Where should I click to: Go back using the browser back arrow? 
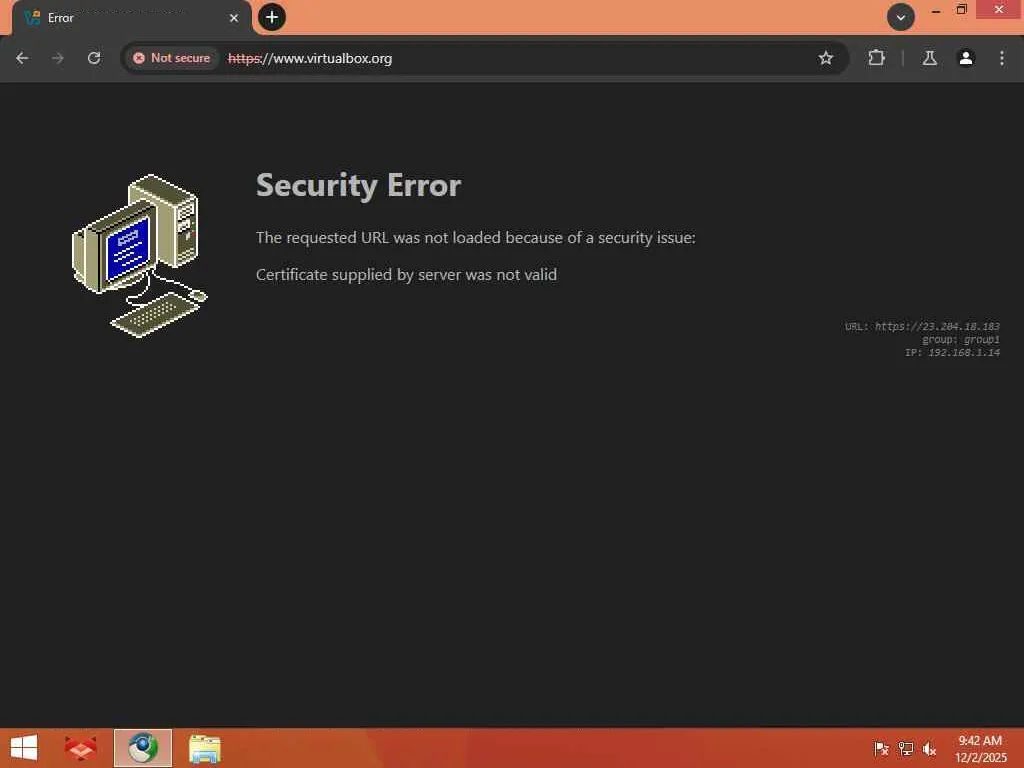click(22, 58)
